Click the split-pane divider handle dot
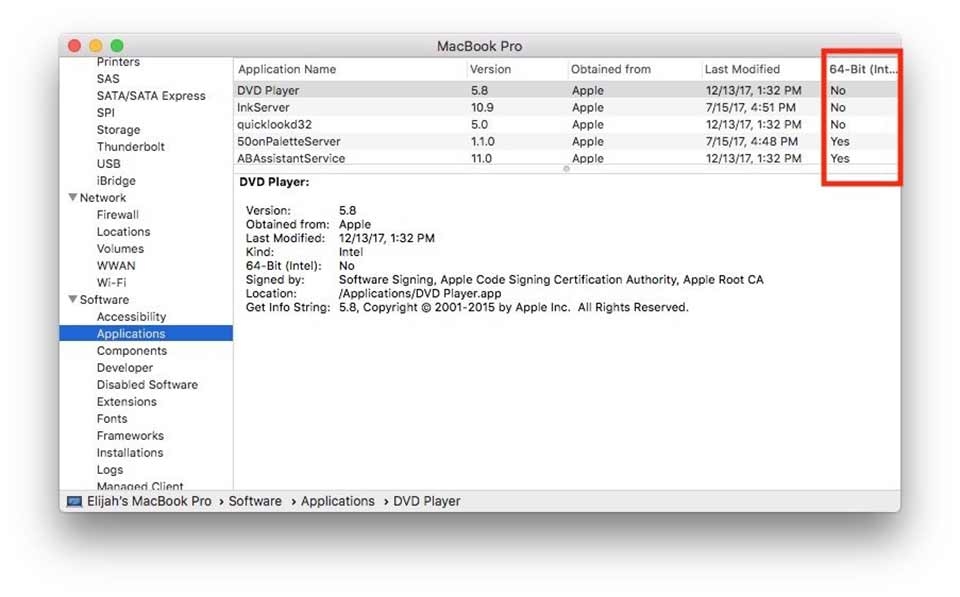This screenshot has height=597, width=960. pos(566,168)
